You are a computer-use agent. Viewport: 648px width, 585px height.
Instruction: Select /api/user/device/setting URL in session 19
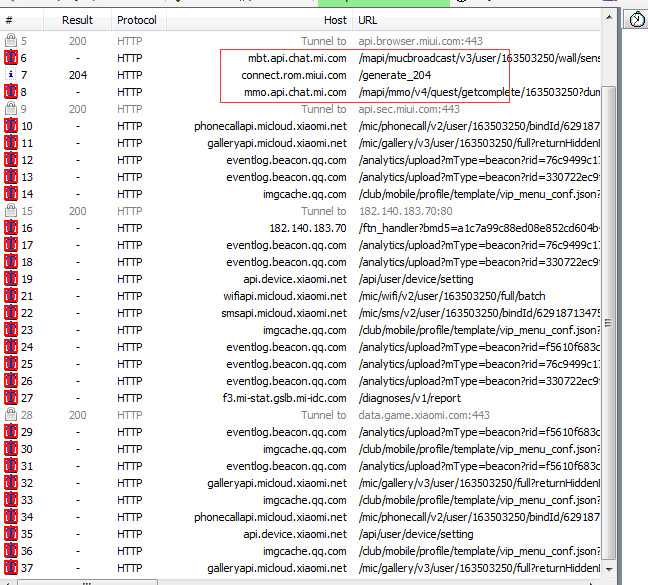(x=416, y=279)
